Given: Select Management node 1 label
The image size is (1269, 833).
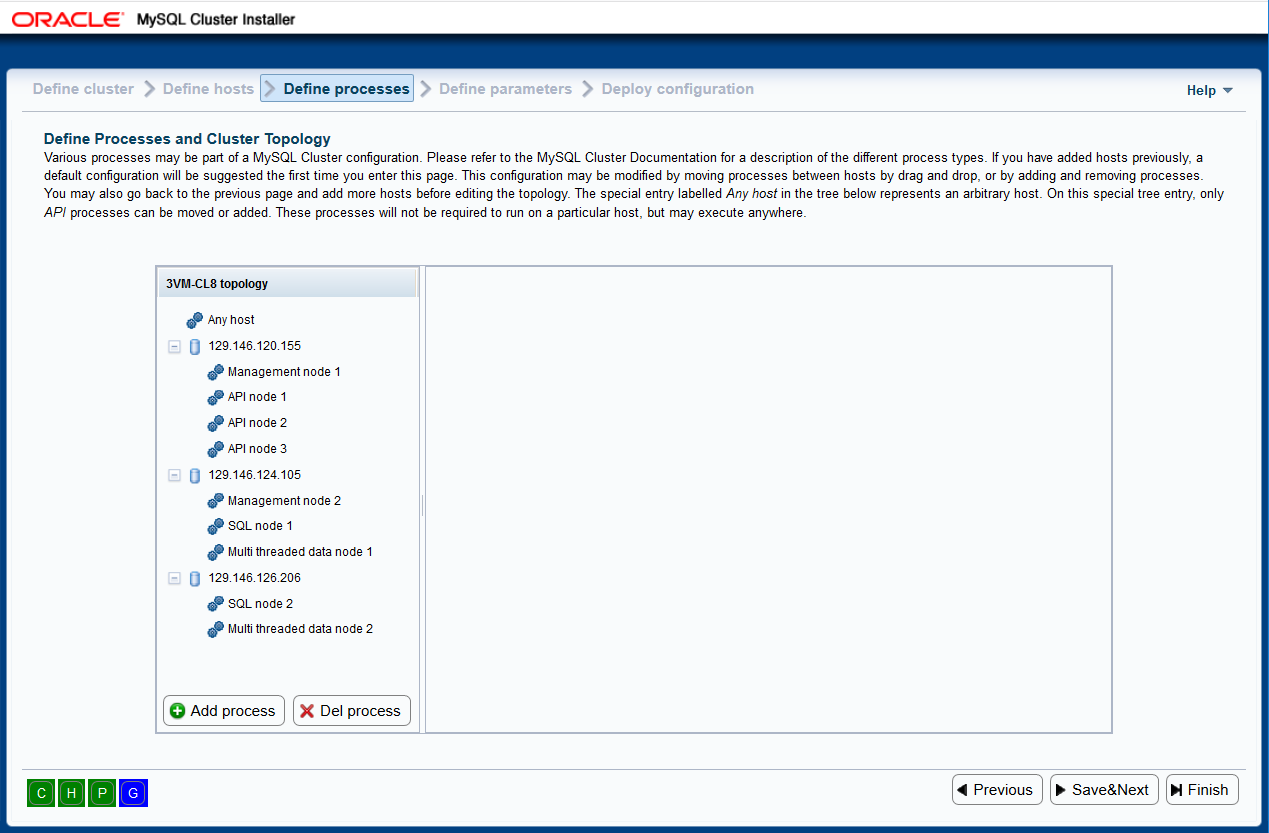Looking at the screenshot, I should [284, 372].
